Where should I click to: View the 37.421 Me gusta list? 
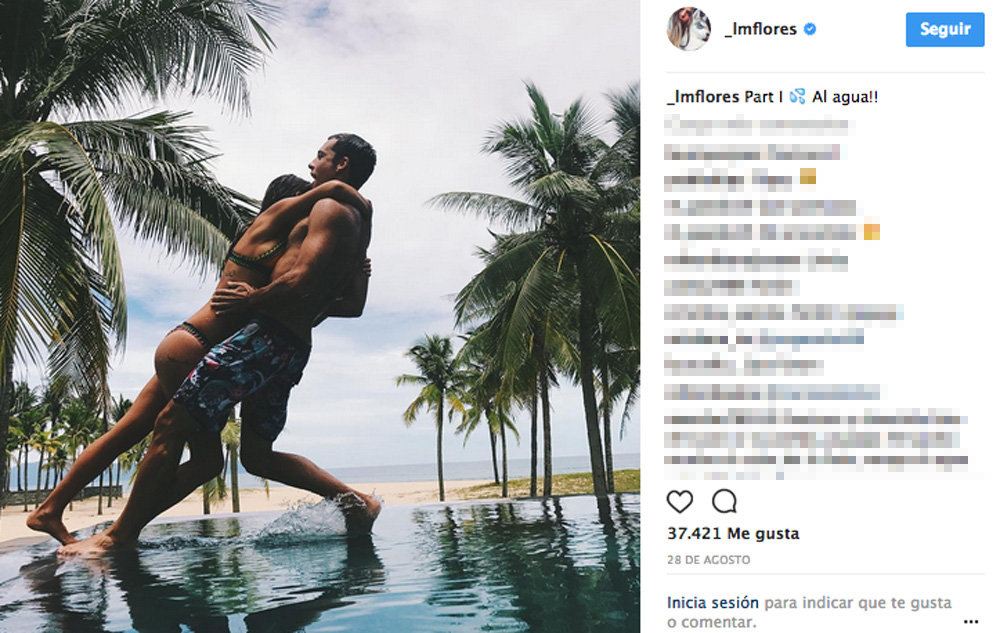click(733, 534)
